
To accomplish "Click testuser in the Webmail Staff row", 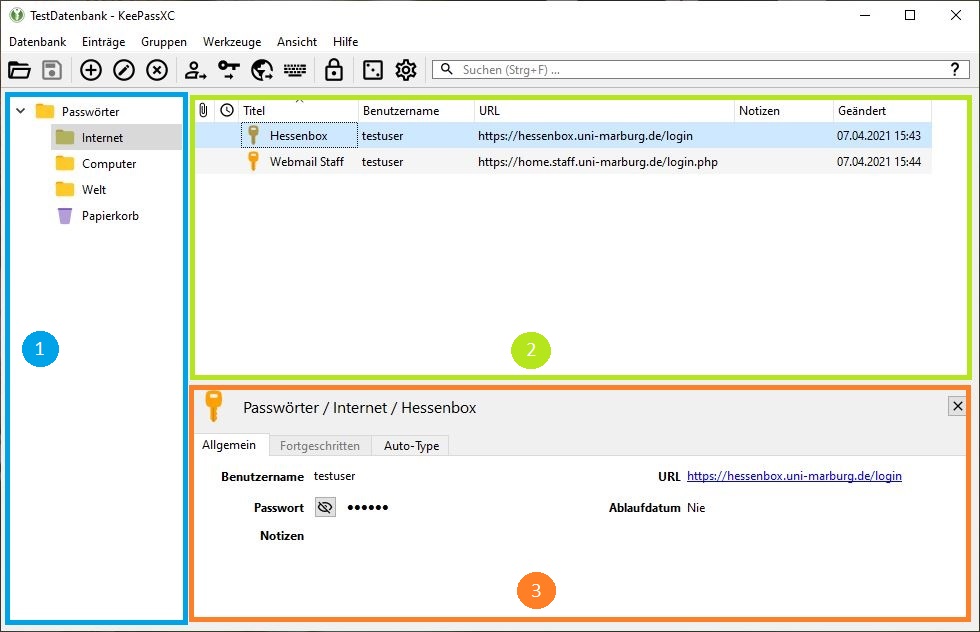I will click(382, 162).
